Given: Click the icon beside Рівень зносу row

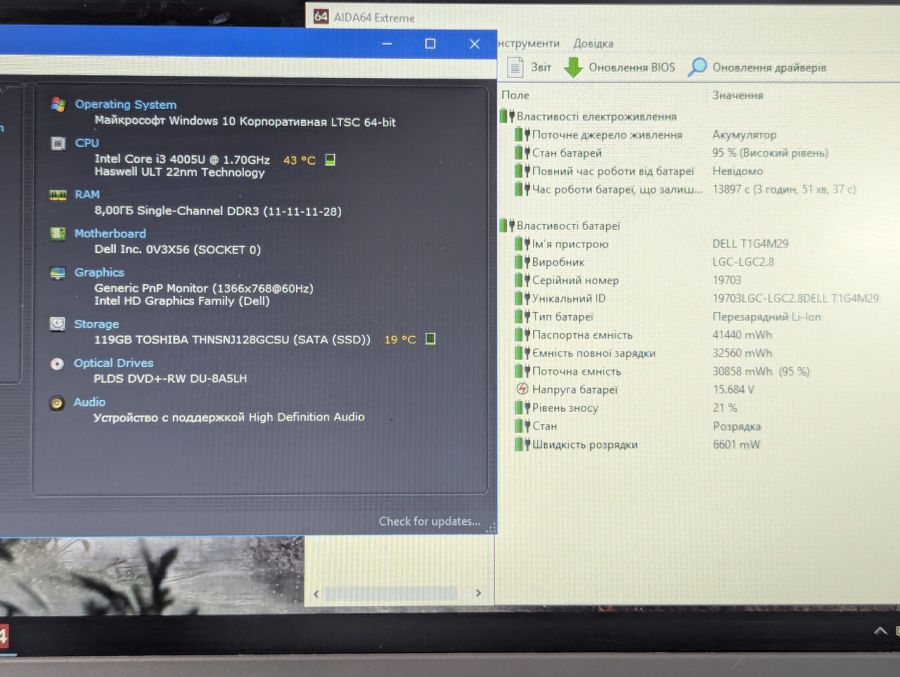Looking at the screenshot, I should point(522,408).
